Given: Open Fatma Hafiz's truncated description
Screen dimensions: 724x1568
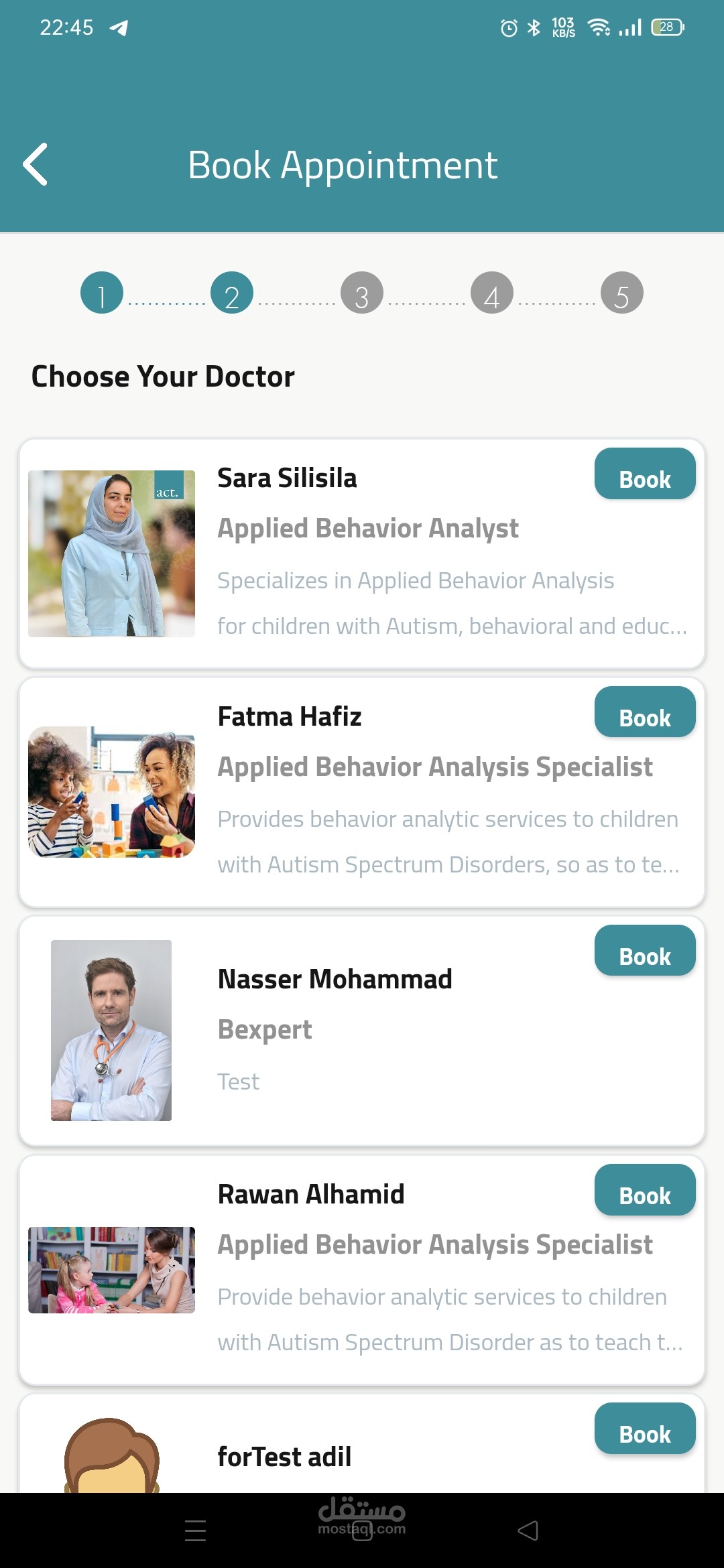Looking at the screenshot, I should [448, 842].
